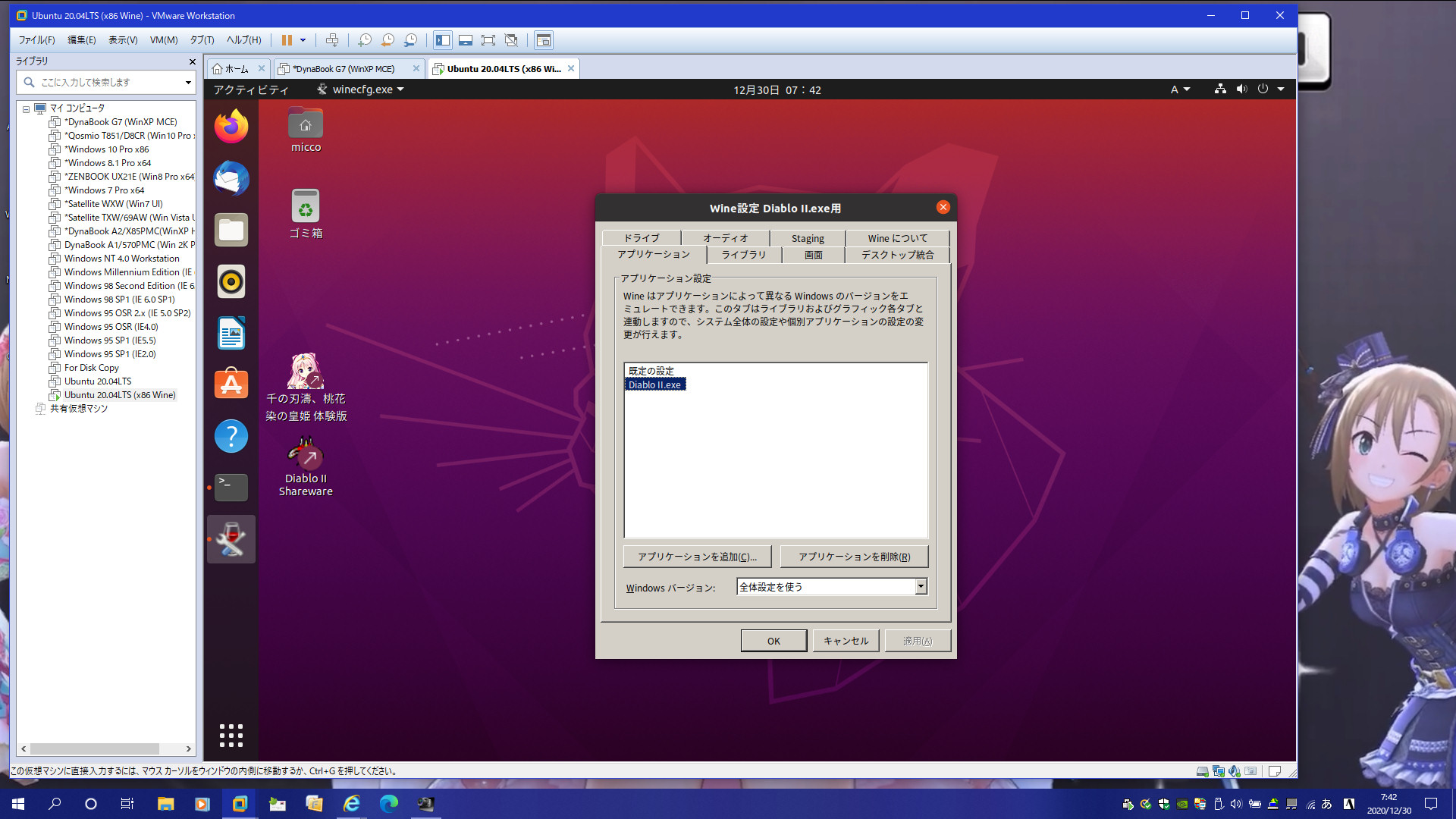Click the Ubuntu volume indicator icon

pyautogui.click(x=1241, y=89)
